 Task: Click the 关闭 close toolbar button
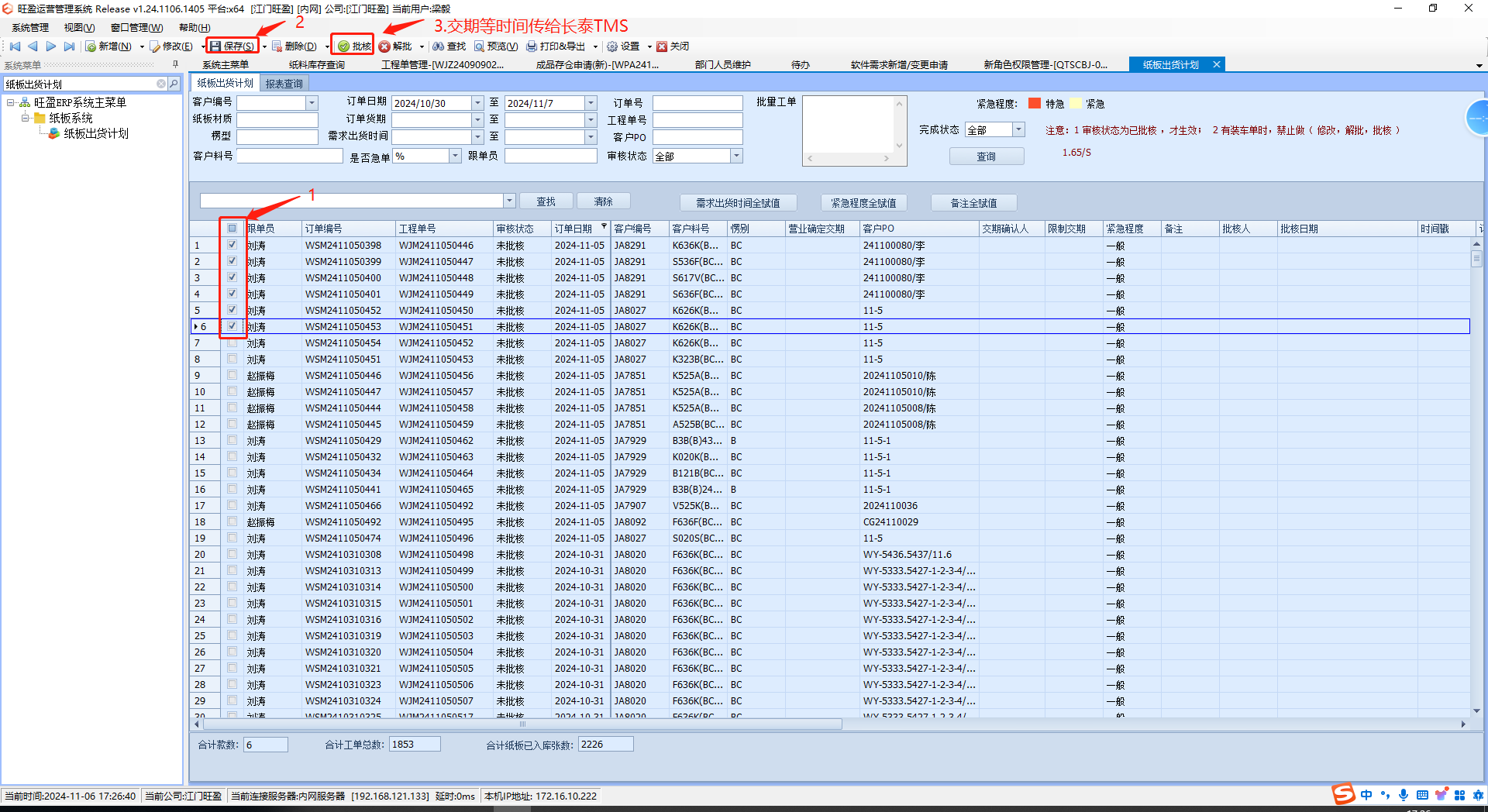pyautogui.click(x=673, y=46)
